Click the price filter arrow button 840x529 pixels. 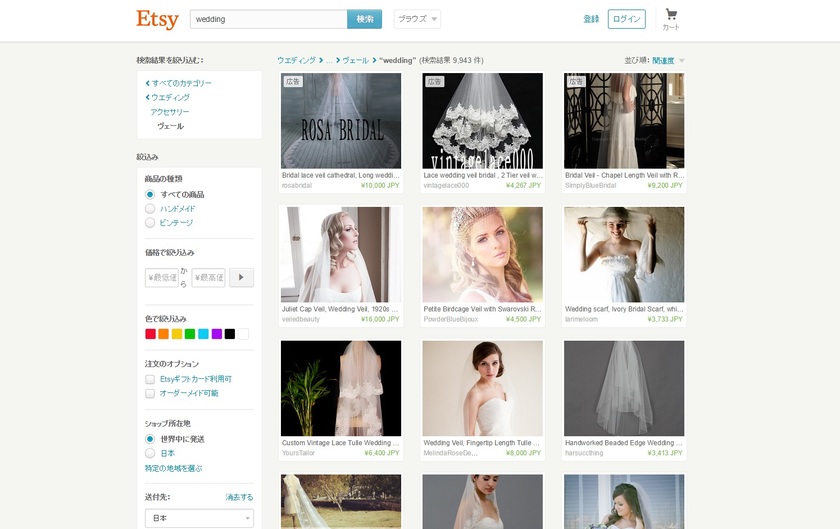coord(242,277)
